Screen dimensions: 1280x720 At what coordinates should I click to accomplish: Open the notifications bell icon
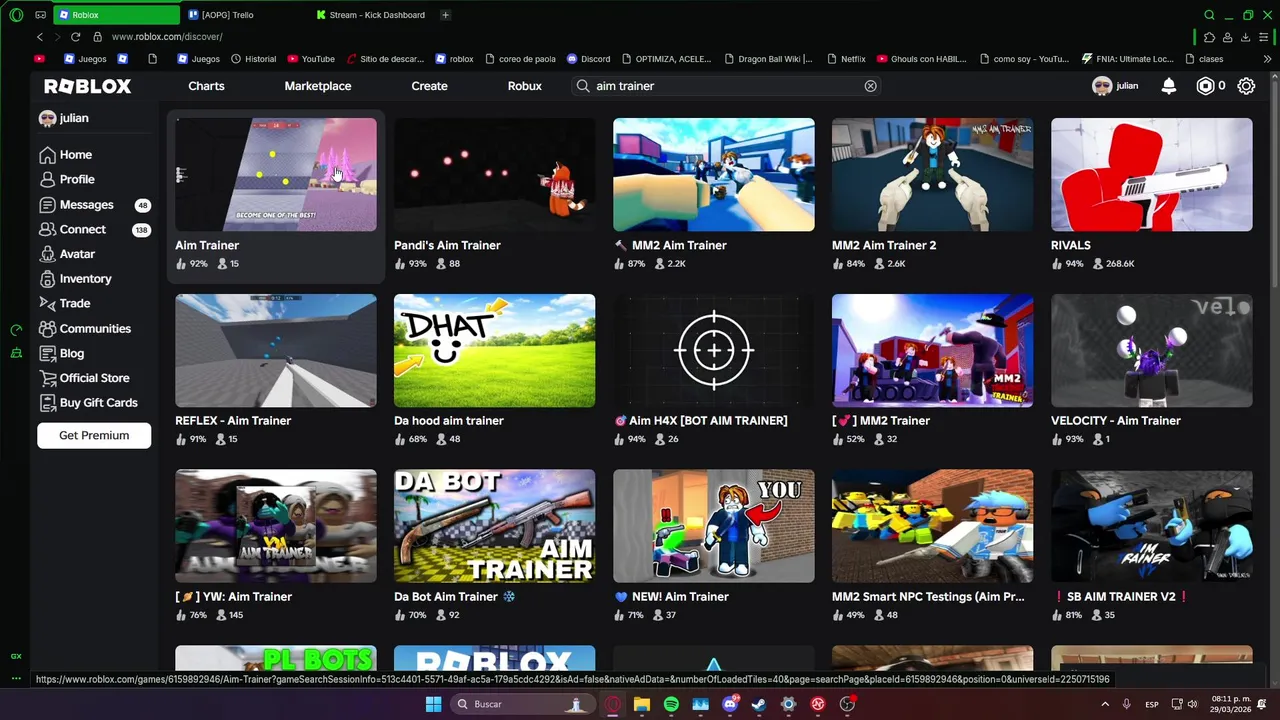click(x=1168, y=86)
